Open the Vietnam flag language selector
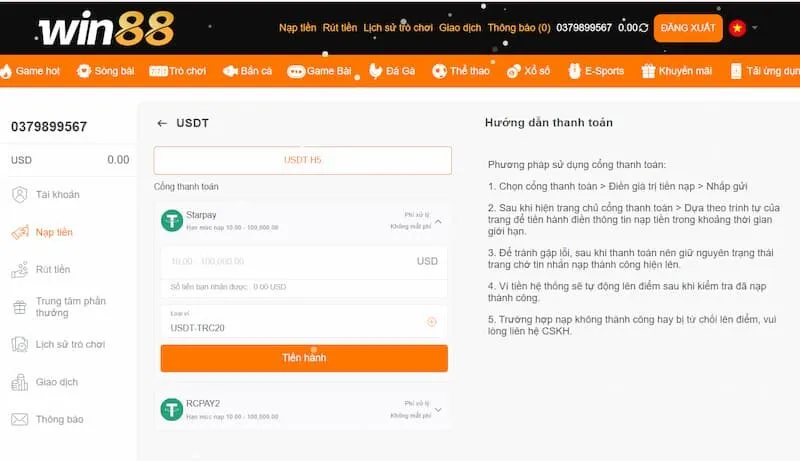The image size is (800, 461). tap(738, 28)
